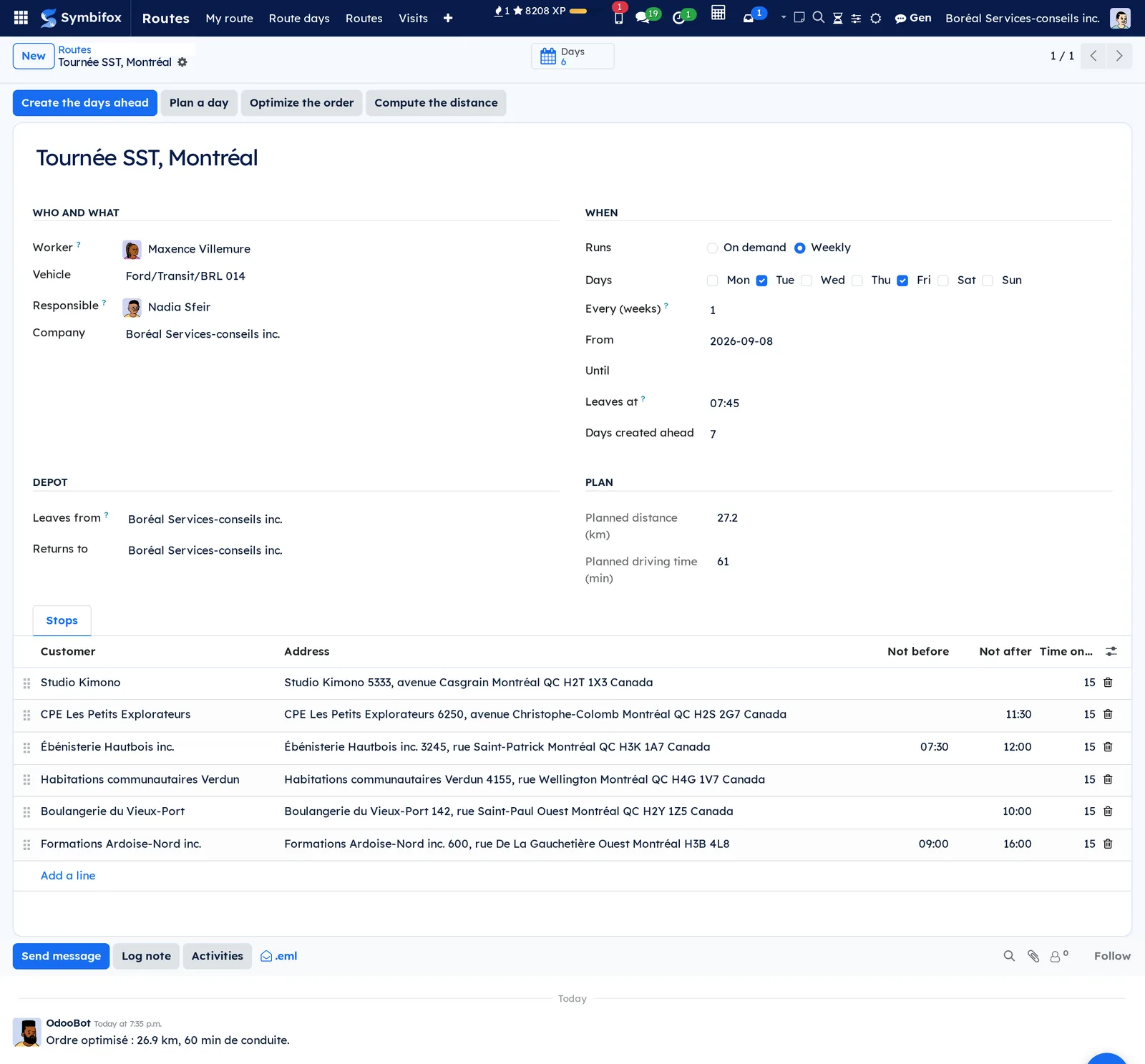Viewport: 1145px width, 1064px height.
Task: Open the attachments paperclip in chatter
Action: (x=1033, y=956)
